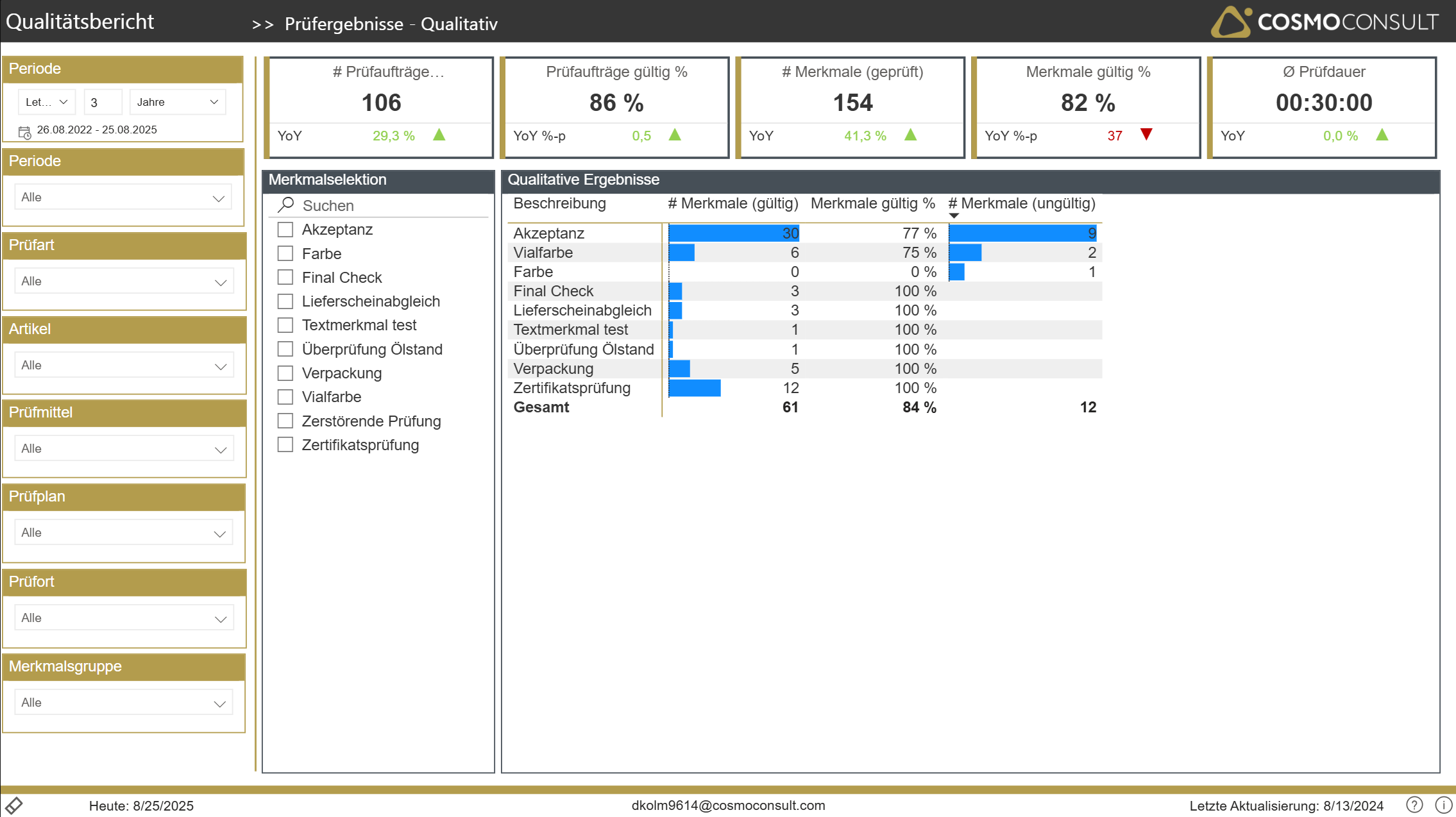Open the Prüfart dropdown
Image resolution: width=1456 pixels, height=817 pixels.
tap(124, 281)
